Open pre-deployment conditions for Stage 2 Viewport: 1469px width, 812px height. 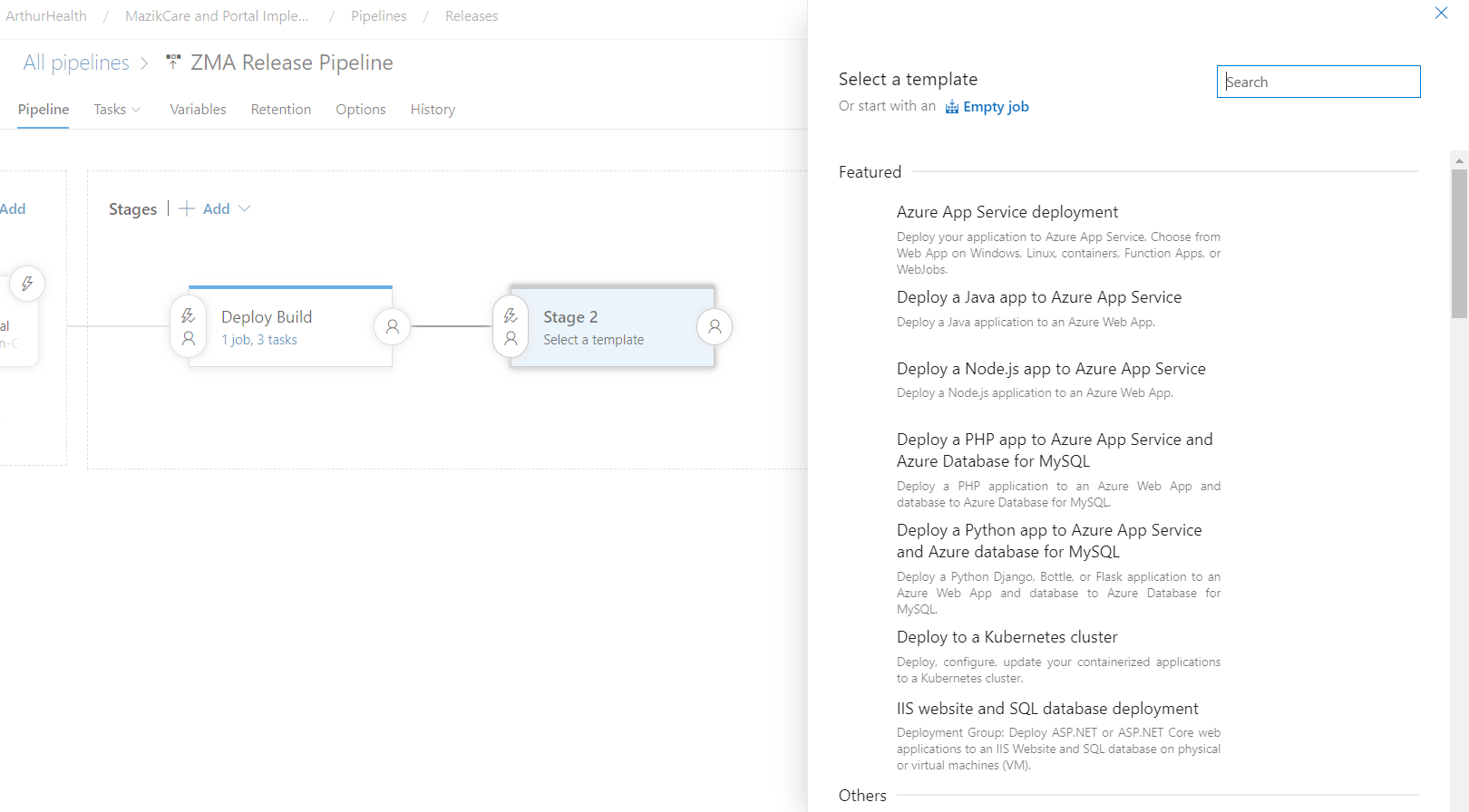click(x=511, y=326)
